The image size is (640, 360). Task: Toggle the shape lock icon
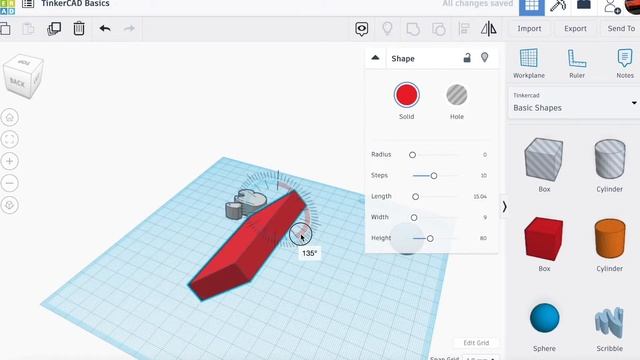coord(467,58)
